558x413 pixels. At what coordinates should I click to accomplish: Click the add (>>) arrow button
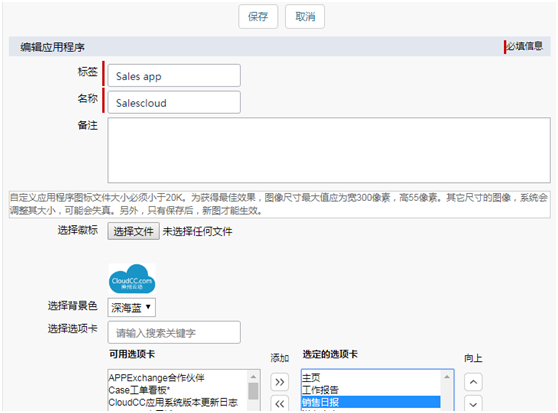[279, 382]
